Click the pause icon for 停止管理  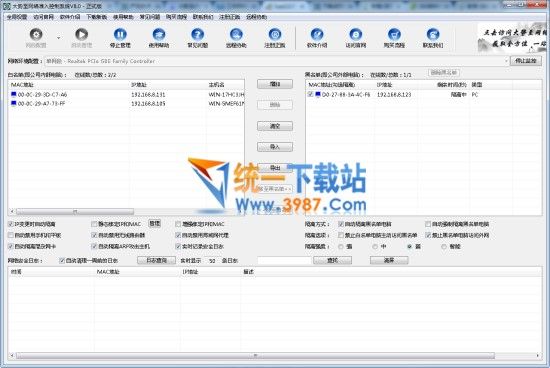(x=120, y=34)
